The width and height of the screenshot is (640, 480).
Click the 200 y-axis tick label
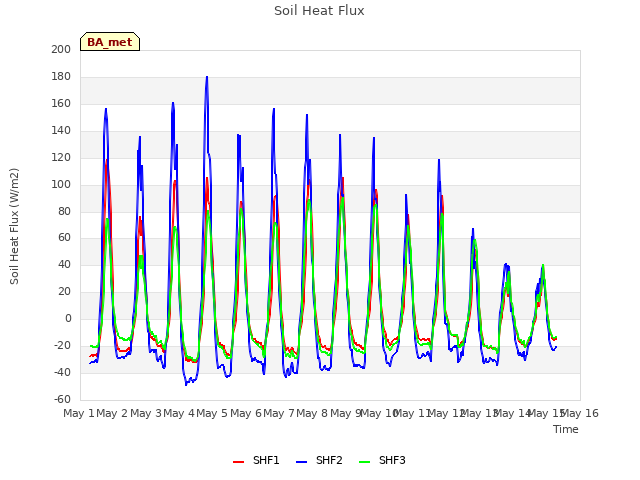point(61,49)
